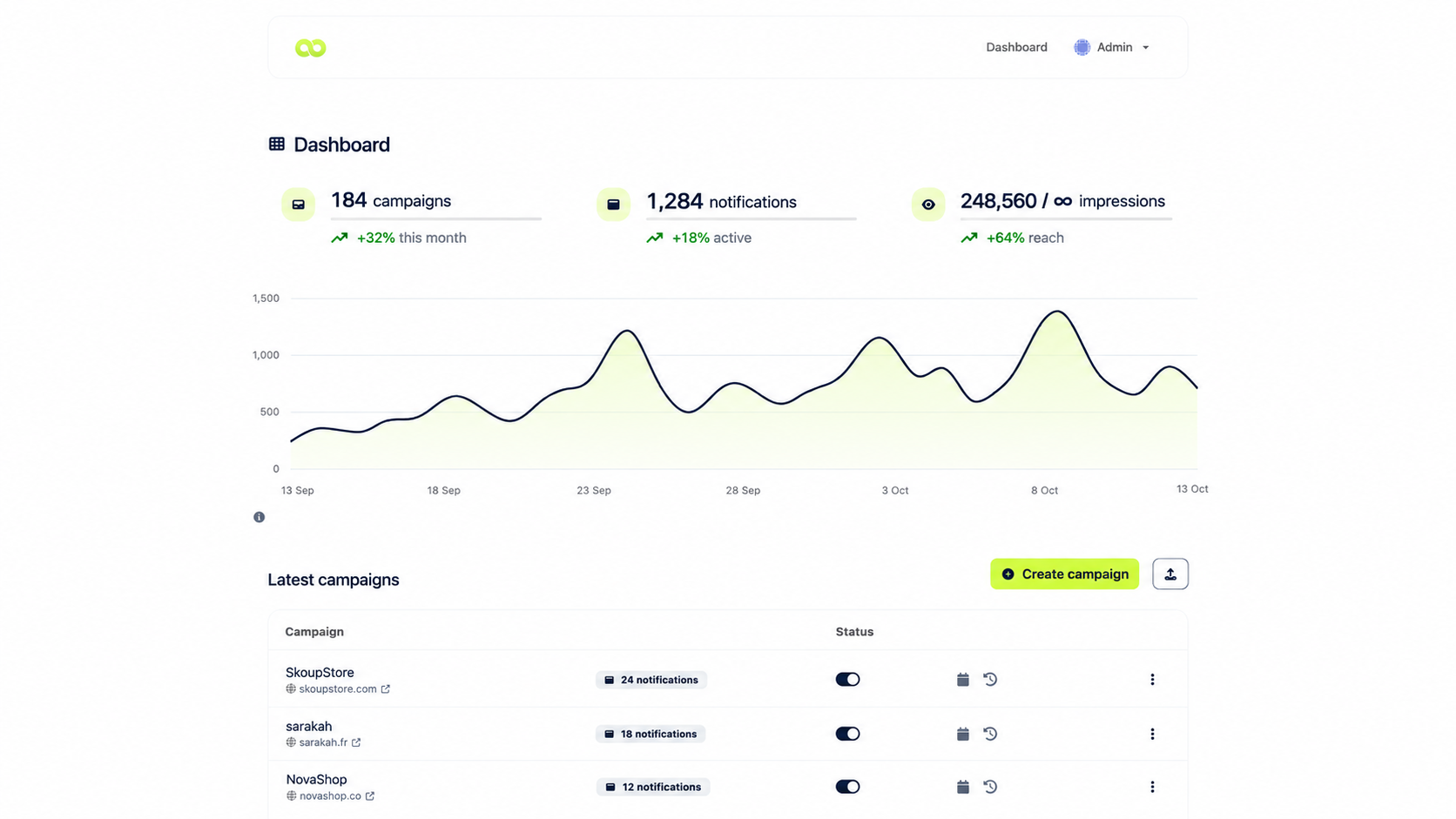Viewport: 1456px width, 819px height.
Task: Toggle sarakah campaign status switch
Action: coord(847,734)
